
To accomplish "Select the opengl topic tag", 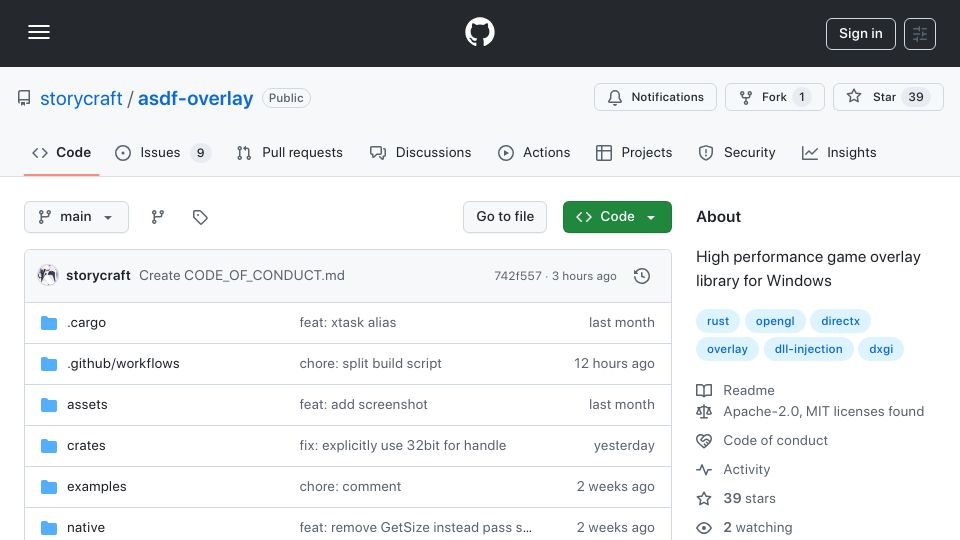I will point(774,321).
